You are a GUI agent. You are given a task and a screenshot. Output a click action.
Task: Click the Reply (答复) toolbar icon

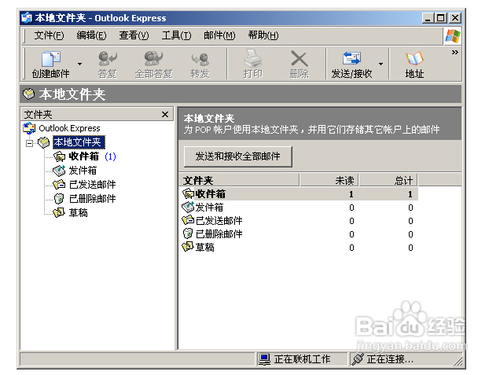(107, 59)
